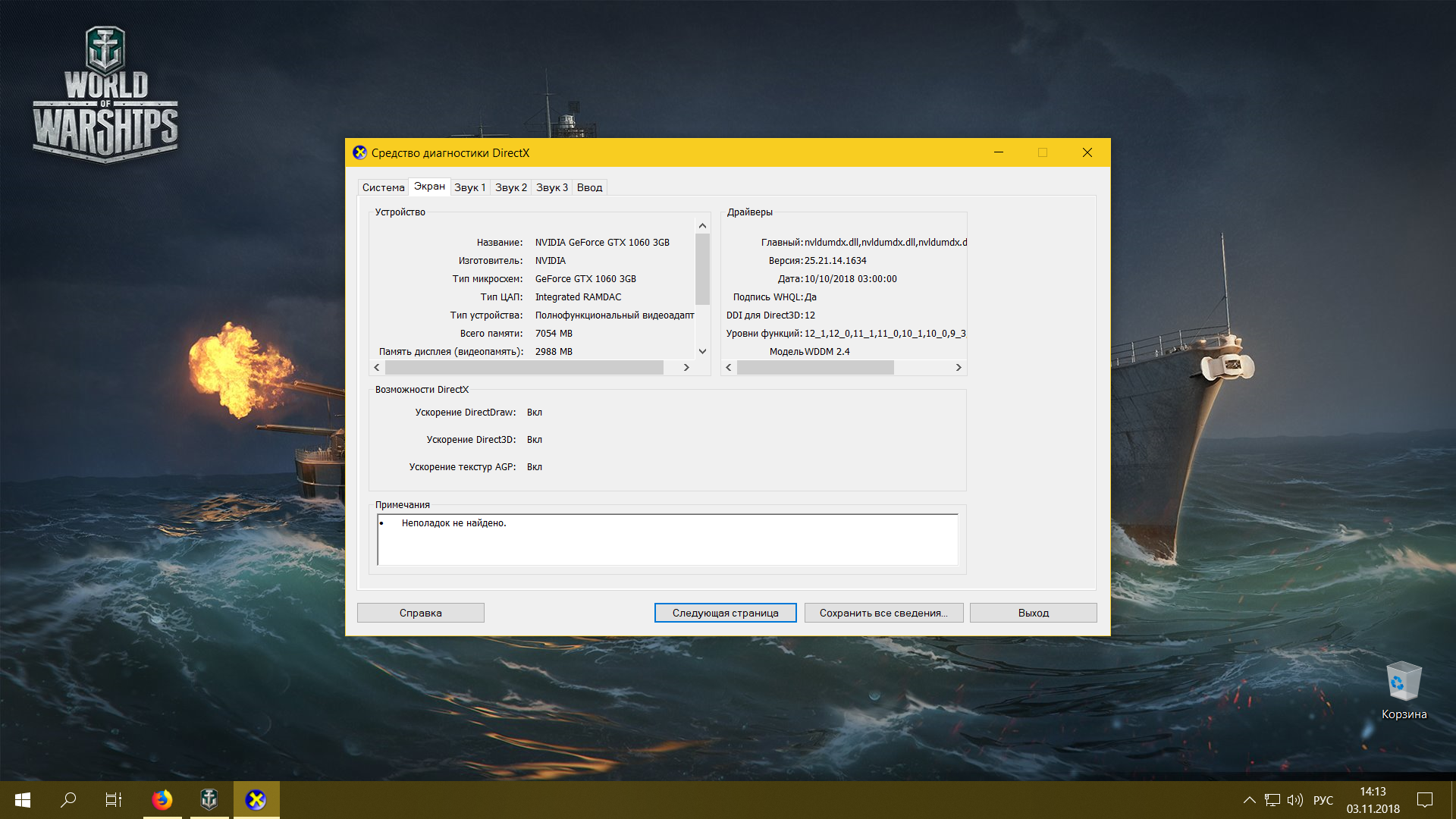Open taskbar search magnifier
The height and width of the screenshot is (819, 1456).
point(68,799)
